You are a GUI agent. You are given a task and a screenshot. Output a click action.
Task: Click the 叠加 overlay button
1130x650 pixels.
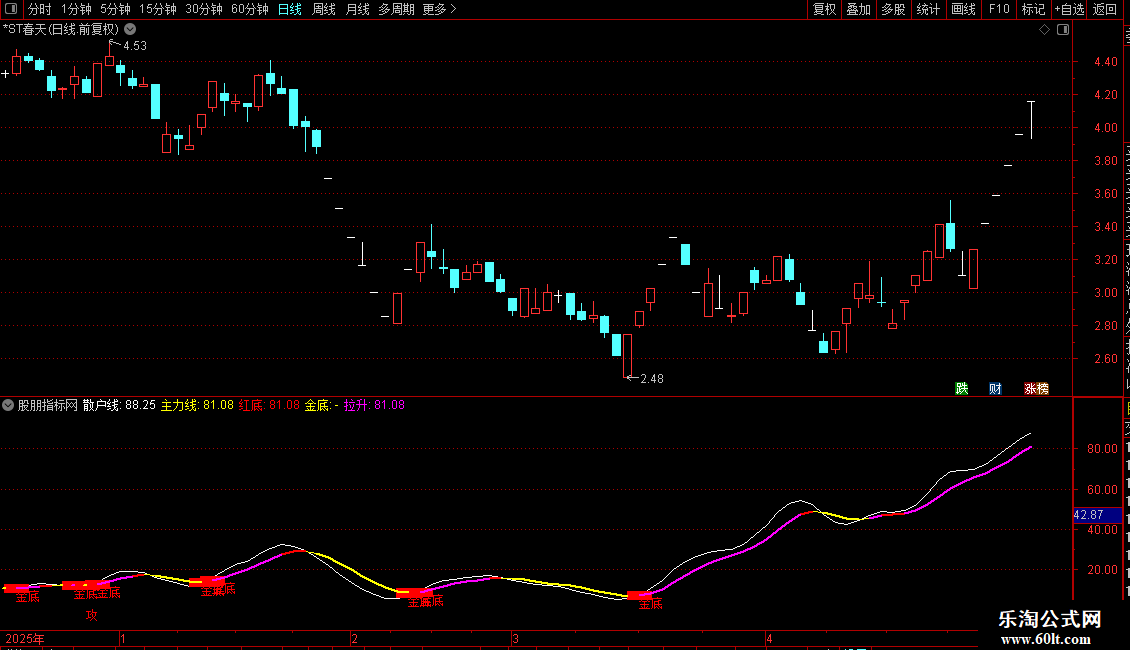coord(859,9)
